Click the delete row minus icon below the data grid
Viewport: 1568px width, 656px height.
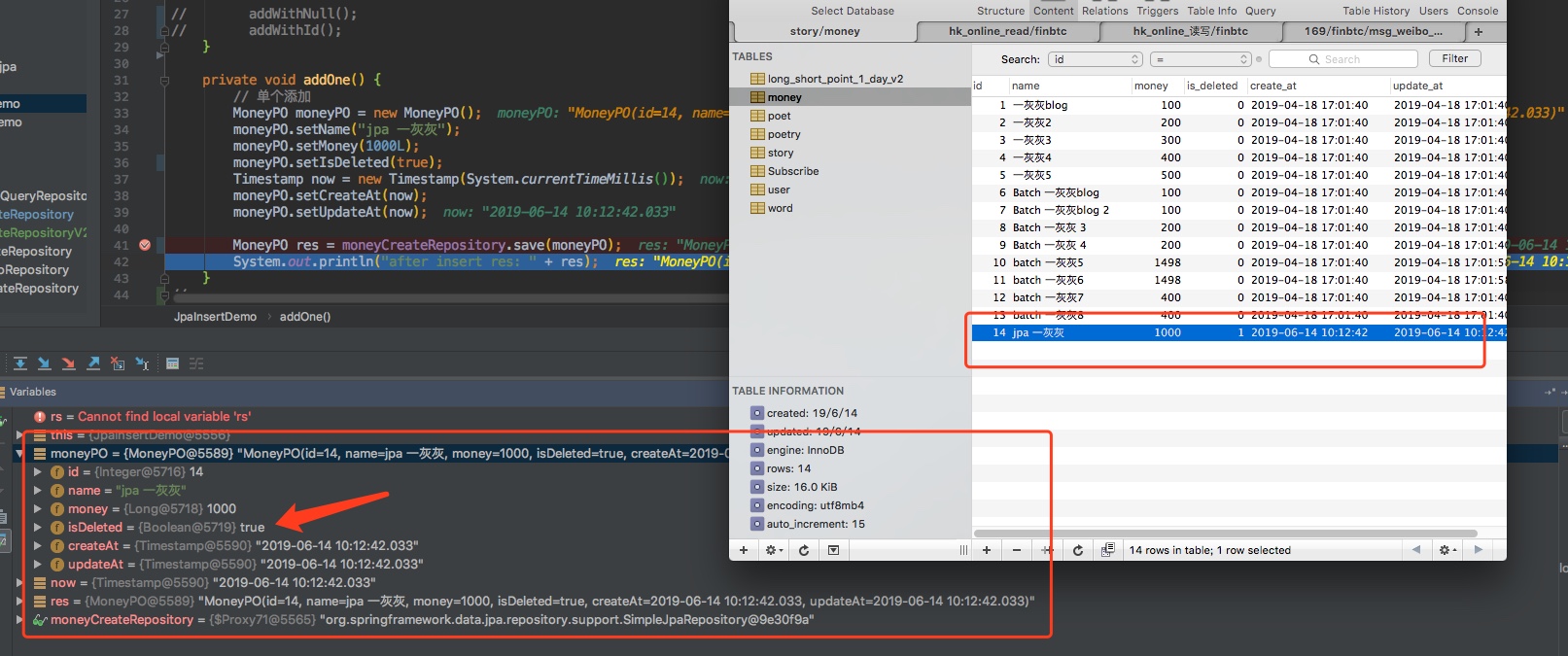(x=1017, y=550)
